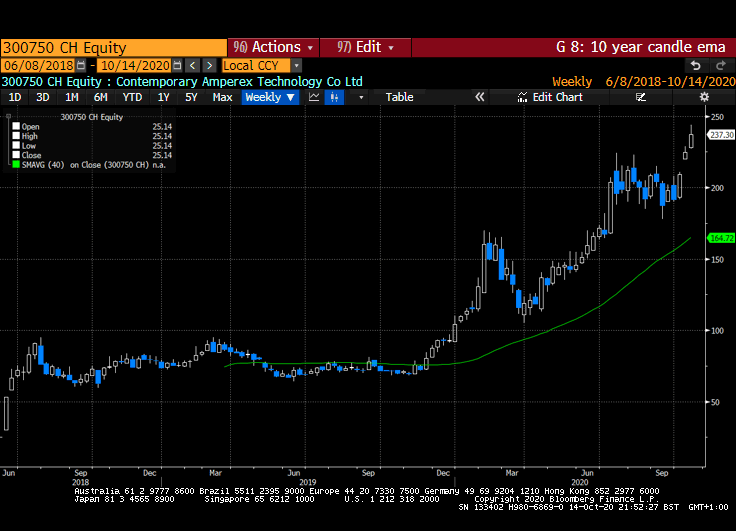Toggle Close series checkbox in legend
The height and width of the screenshot is (531, 736).
click(x=16, y=154)
